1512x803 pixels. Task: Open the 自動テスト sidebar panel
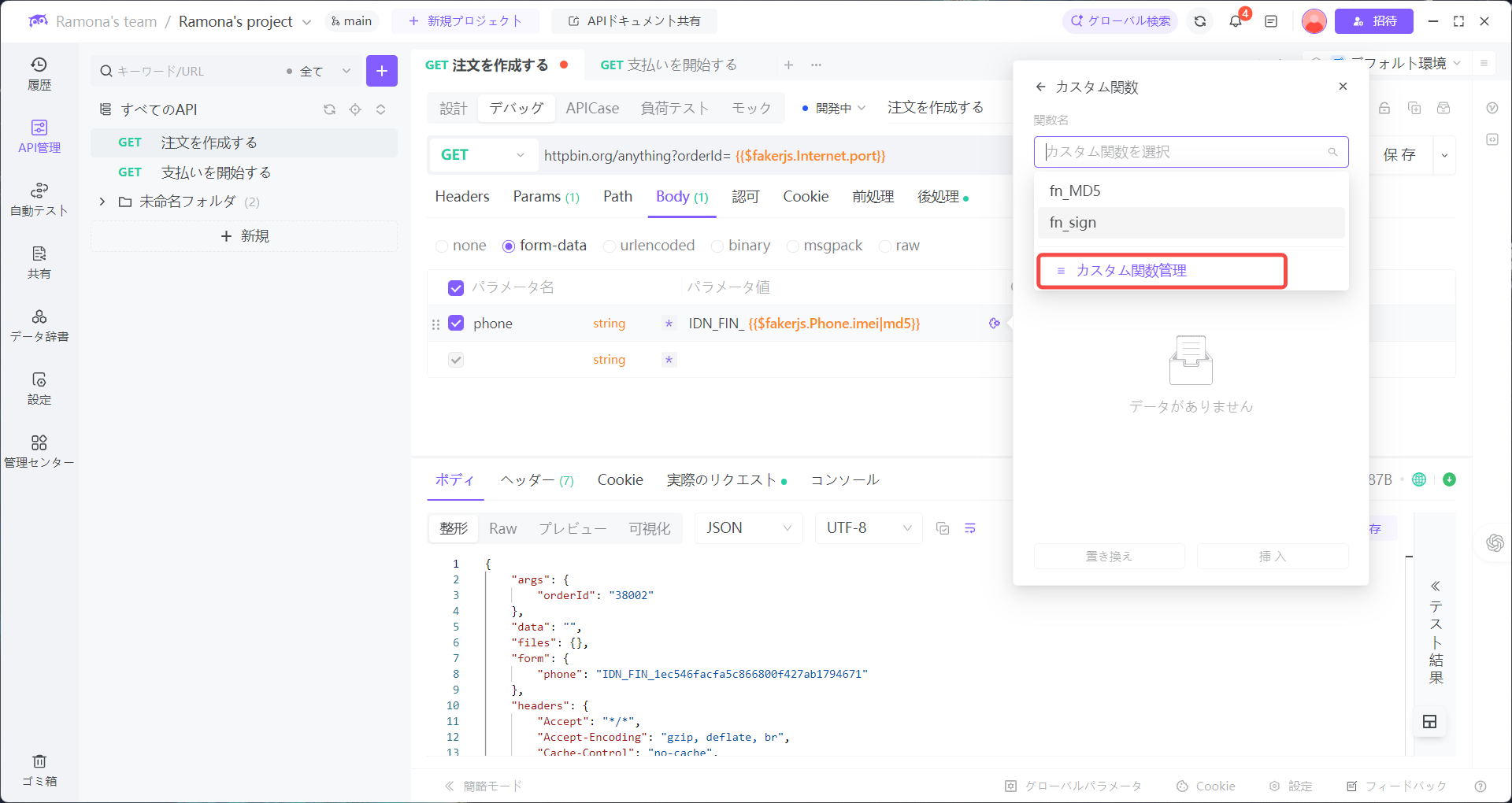click(x=39, y=198)
